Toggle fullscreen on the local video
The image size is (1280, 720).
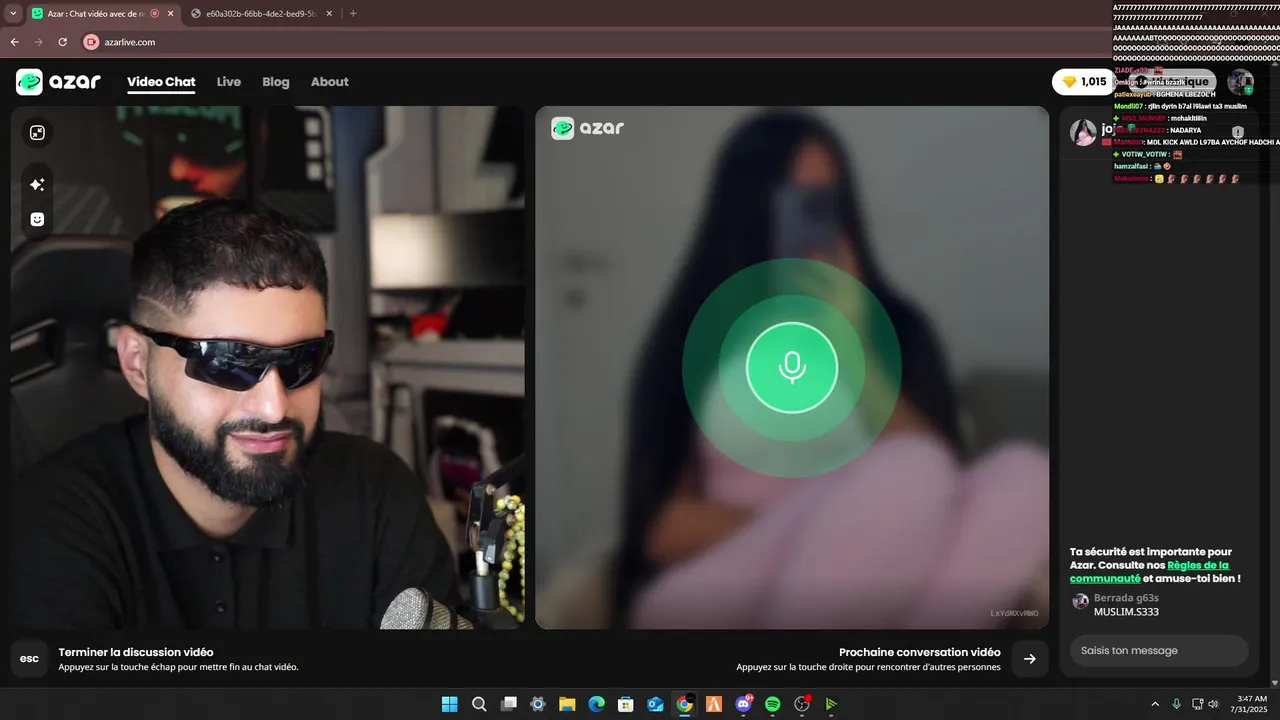37,132
